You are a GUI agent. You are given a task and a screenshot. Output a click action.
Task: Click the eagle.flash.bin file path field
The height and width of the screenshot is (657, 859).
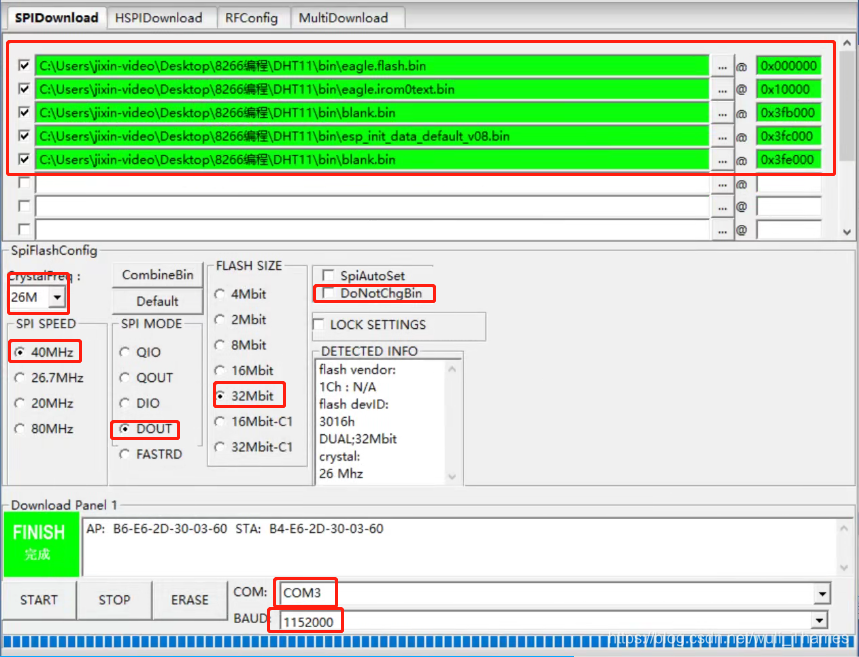pos(372,66)
